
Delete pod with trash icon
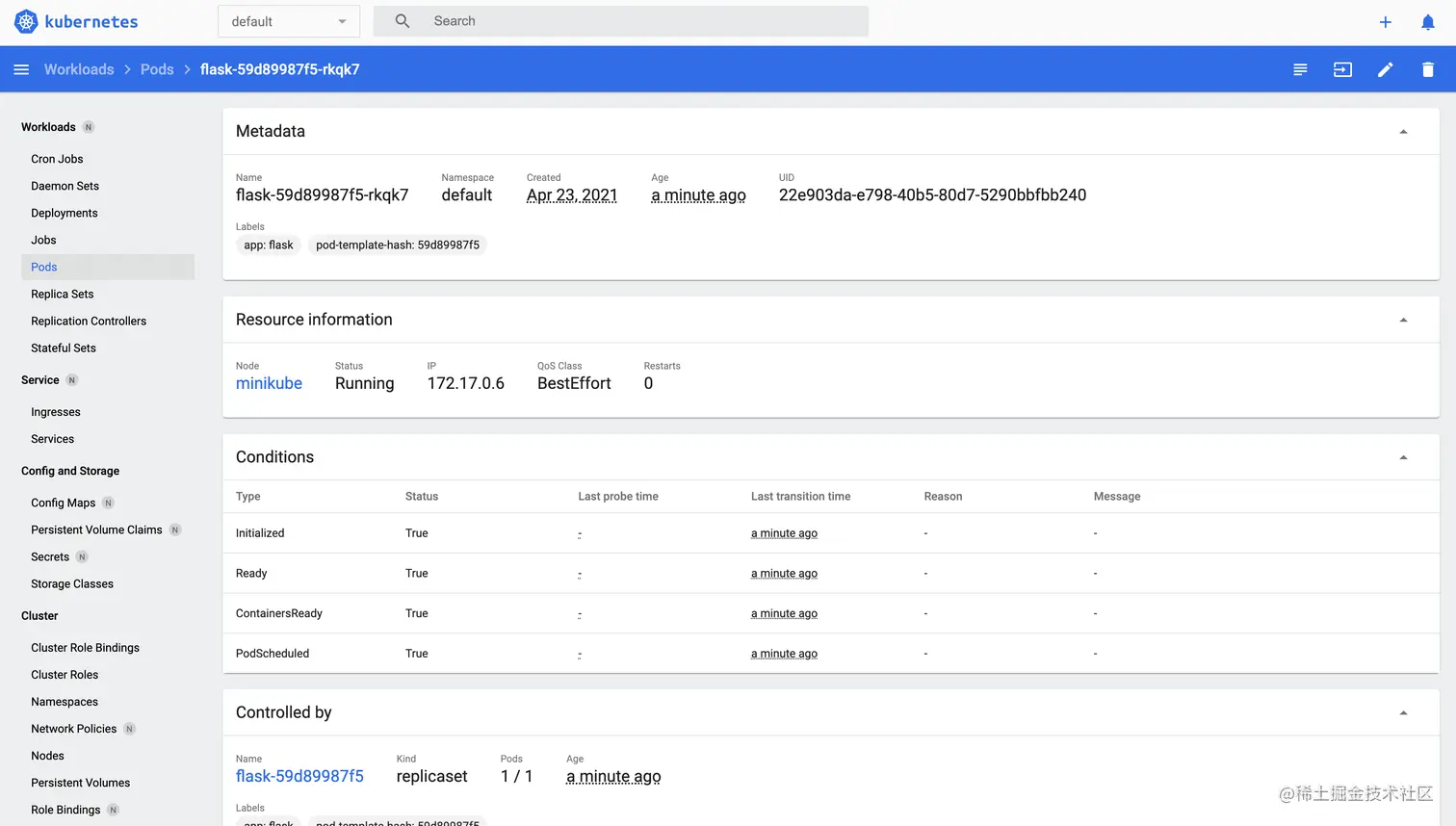pos(1428,69)
